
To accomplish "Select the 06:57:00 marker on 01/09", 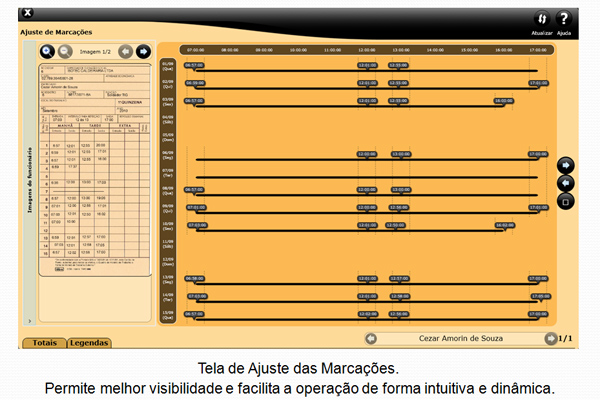I will click(x=194, y=65).
